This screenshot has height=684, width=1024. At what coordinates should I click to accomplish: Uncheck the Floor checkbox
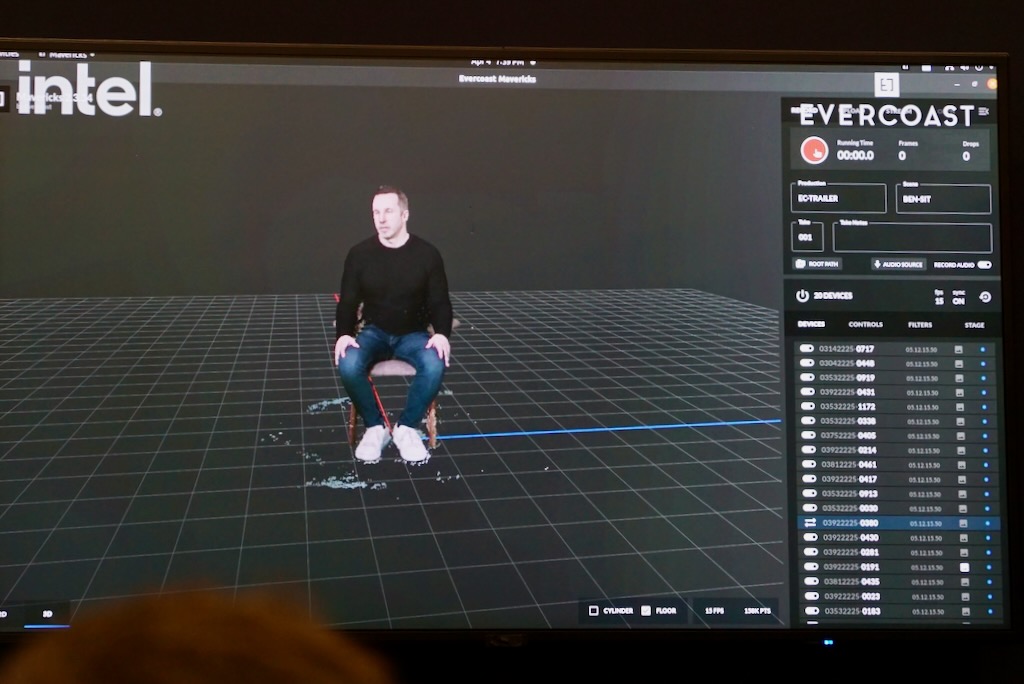646,610
